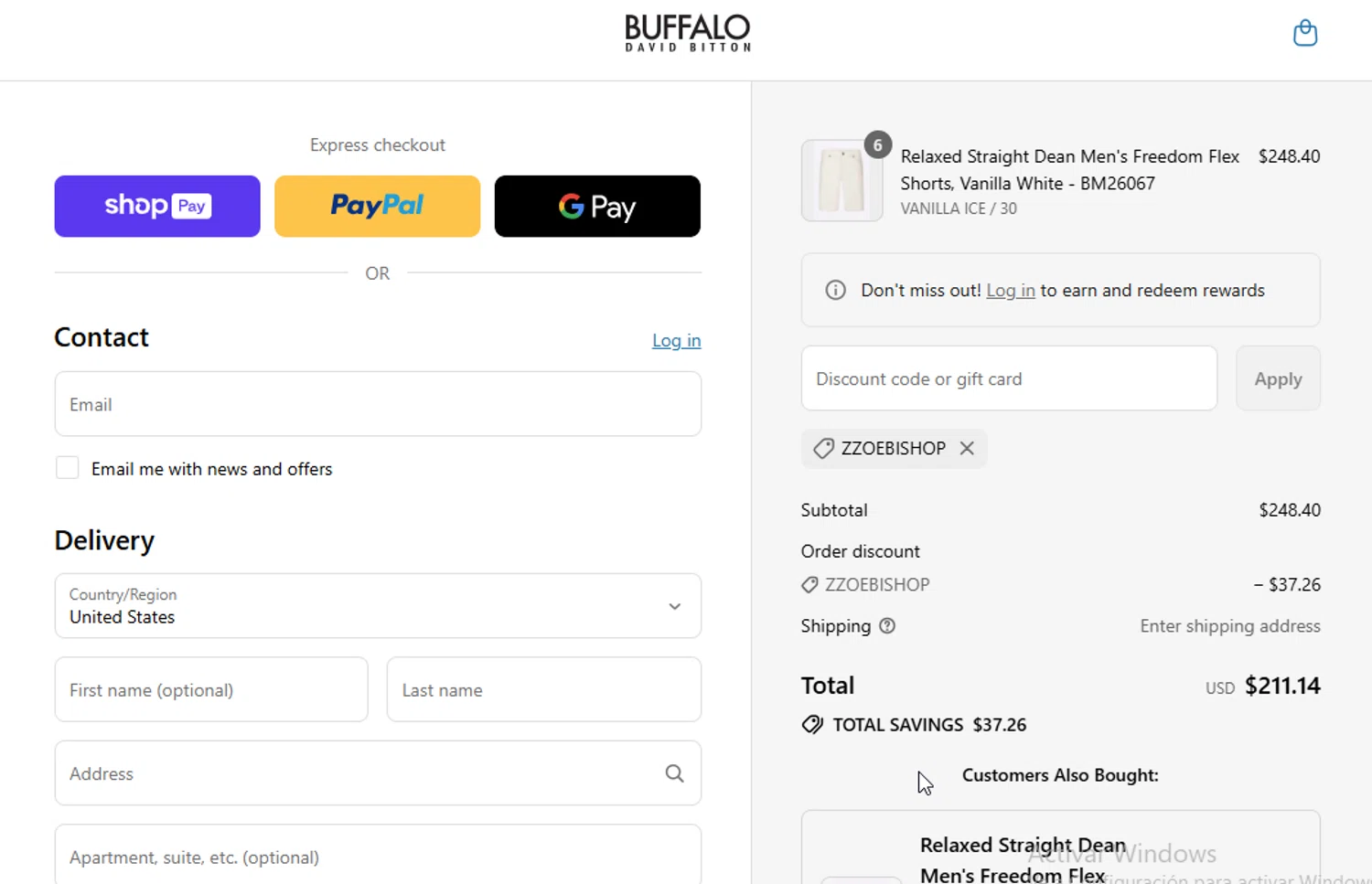Click the tag icon on ZZOEBISHOP chip

click(823, 448)
